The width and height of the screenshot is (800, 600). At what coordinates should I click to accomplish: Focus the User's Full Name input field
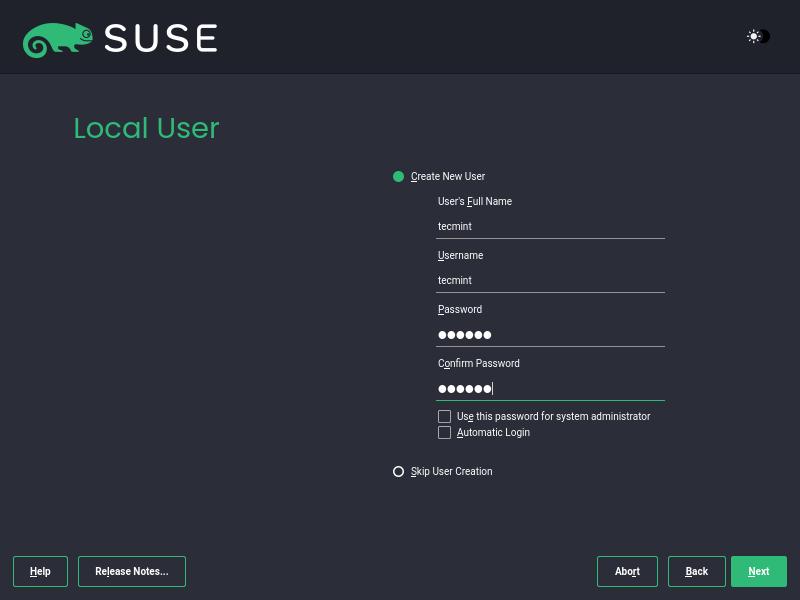[x=550, y=227]
